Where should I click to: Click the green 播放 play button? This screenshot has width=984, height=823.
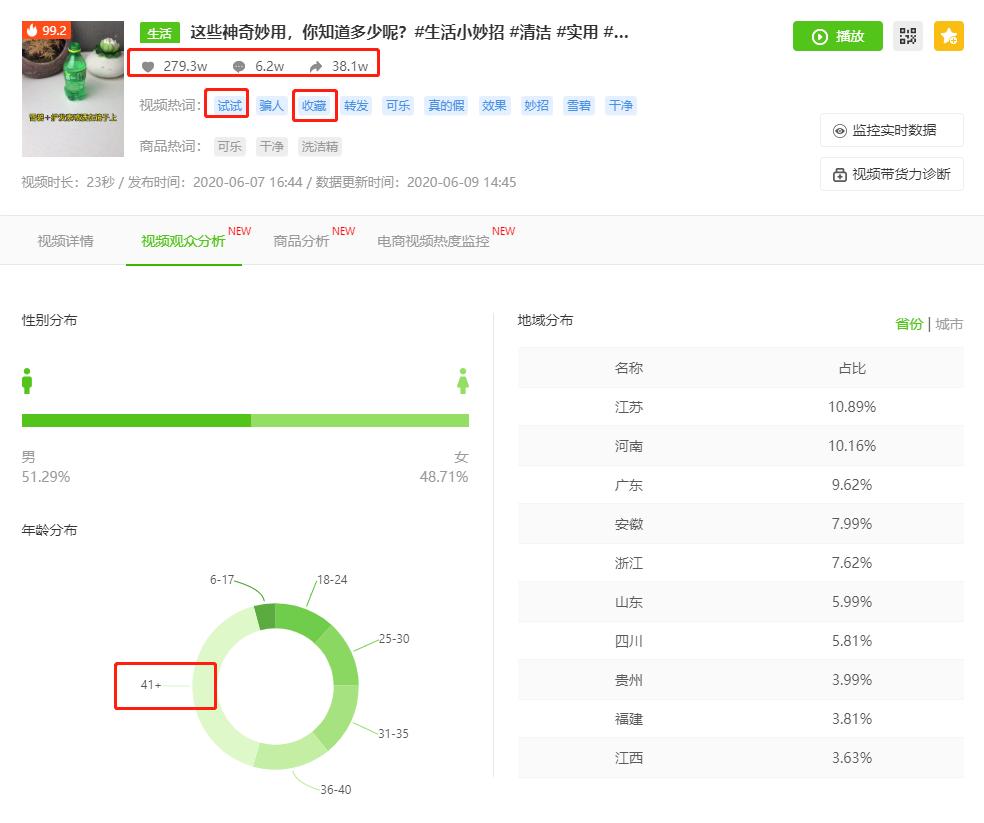(837, 36)
